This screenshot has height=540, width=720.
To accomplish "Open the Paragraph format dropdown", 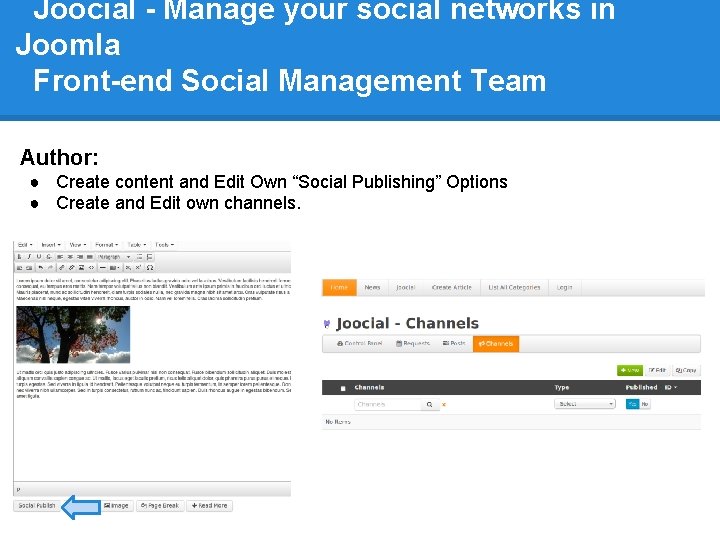I will (x=114, y=257).
